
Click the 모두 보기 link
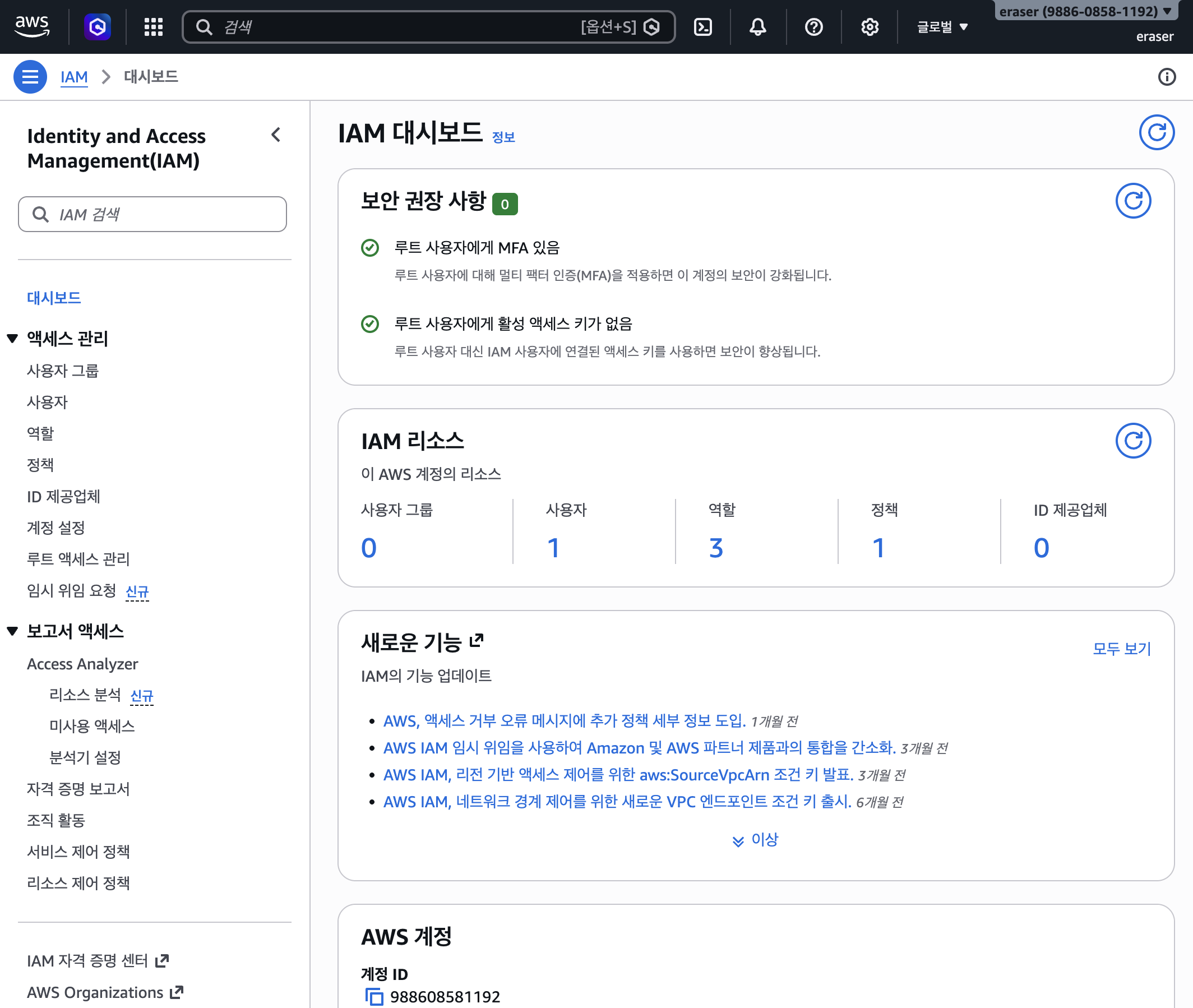(x=1121, y=649)
